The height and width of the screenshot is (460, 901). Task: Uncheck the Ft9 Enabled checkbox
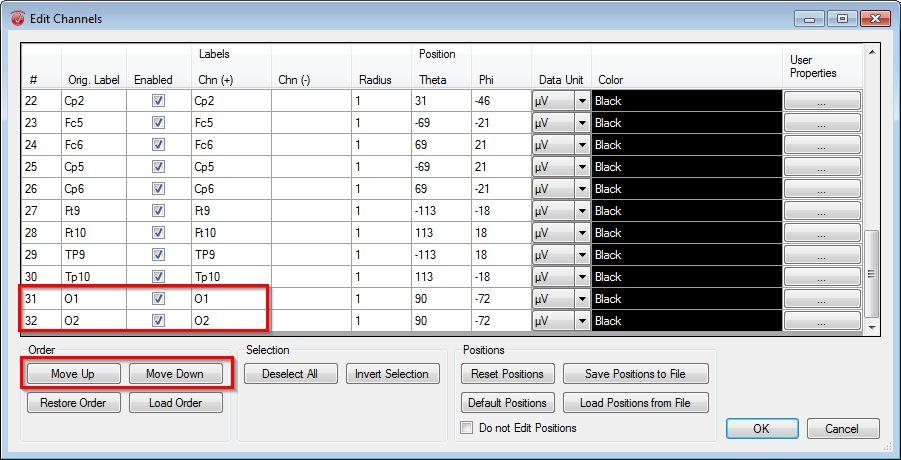pyautogui.click(x=159, y=211)
